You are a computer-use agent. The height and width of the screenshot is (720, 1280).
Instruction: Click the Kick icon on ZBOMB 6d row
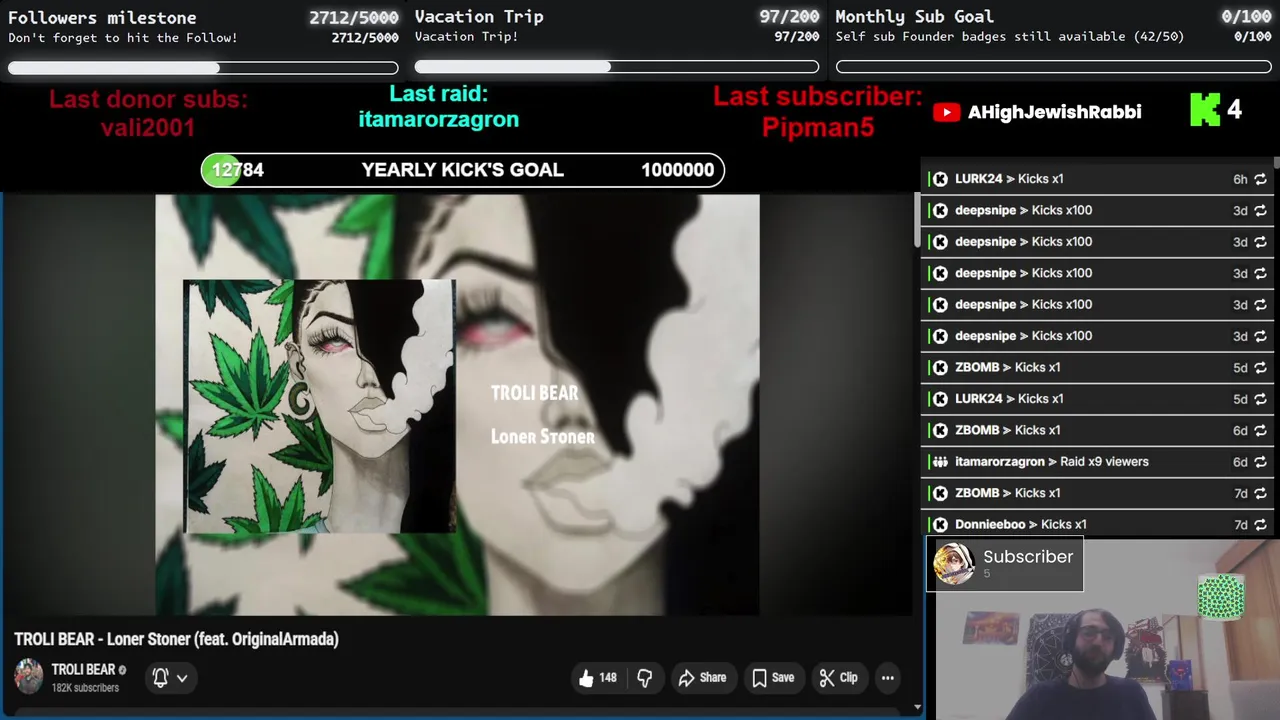pos(940,430)
